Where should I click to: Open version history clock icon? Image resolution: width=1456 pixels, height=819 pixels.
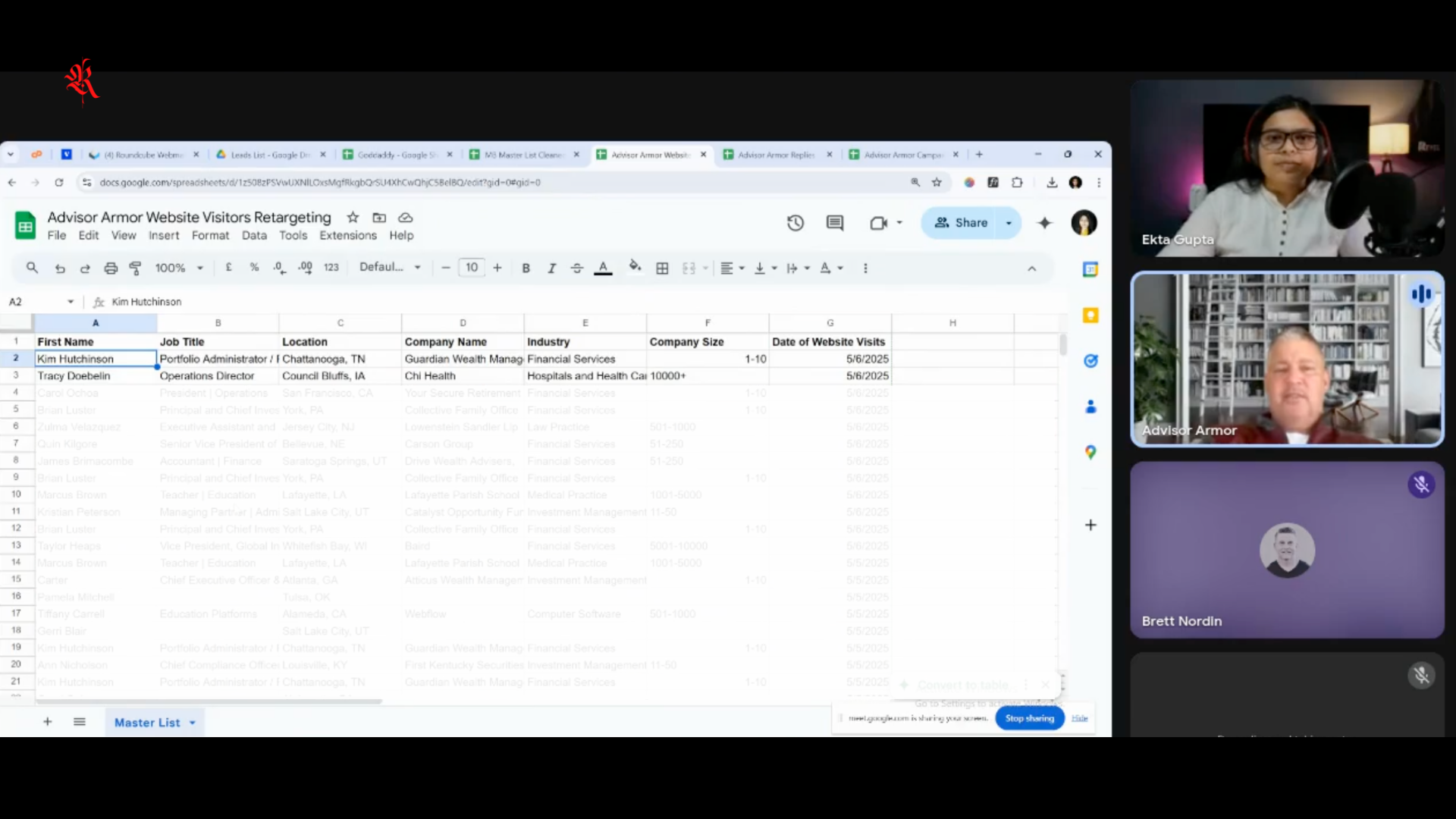tap(795, 223)
